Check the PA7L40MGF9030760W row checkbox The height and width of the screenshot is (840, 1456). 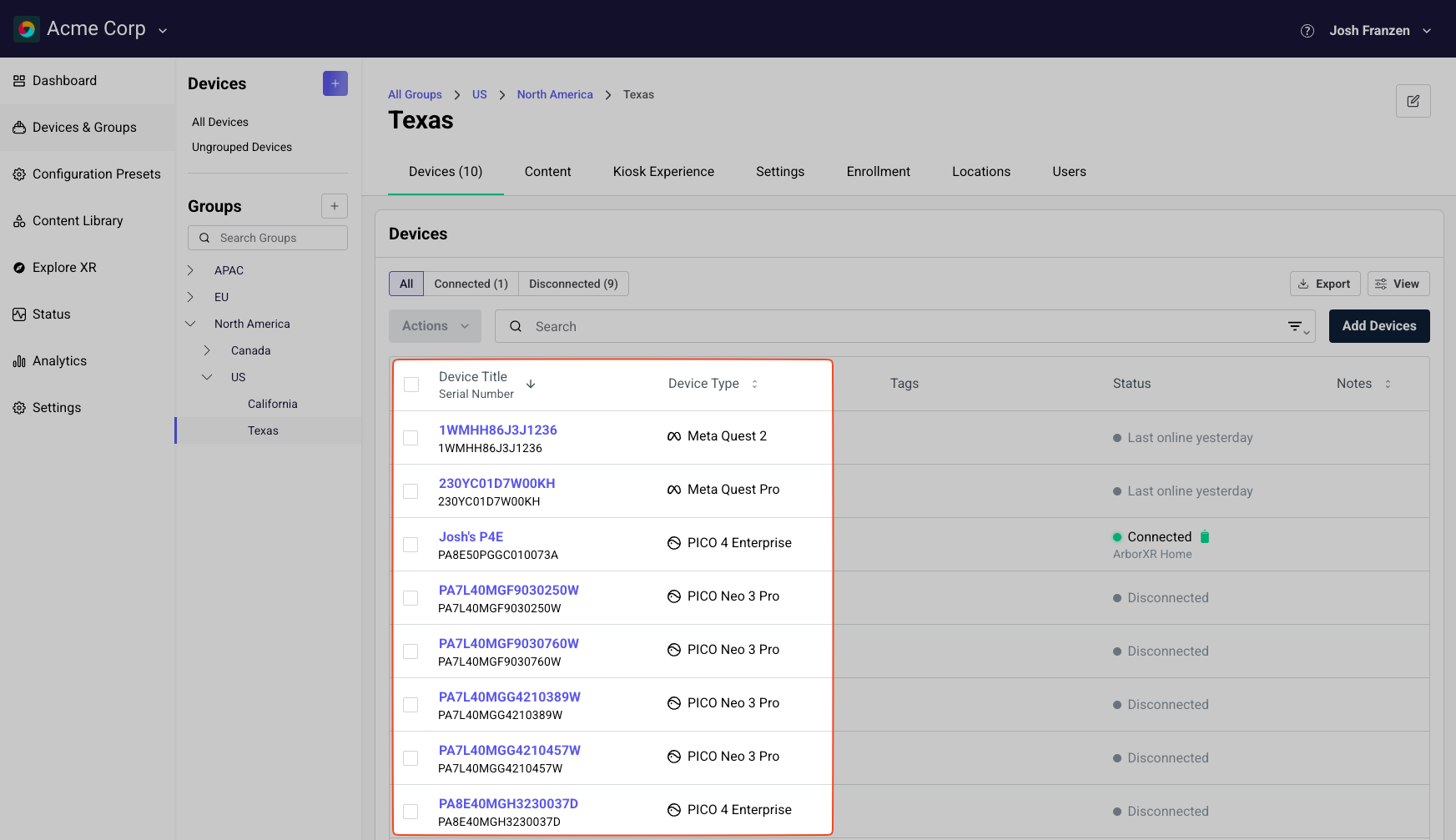(x=411, y=651)
